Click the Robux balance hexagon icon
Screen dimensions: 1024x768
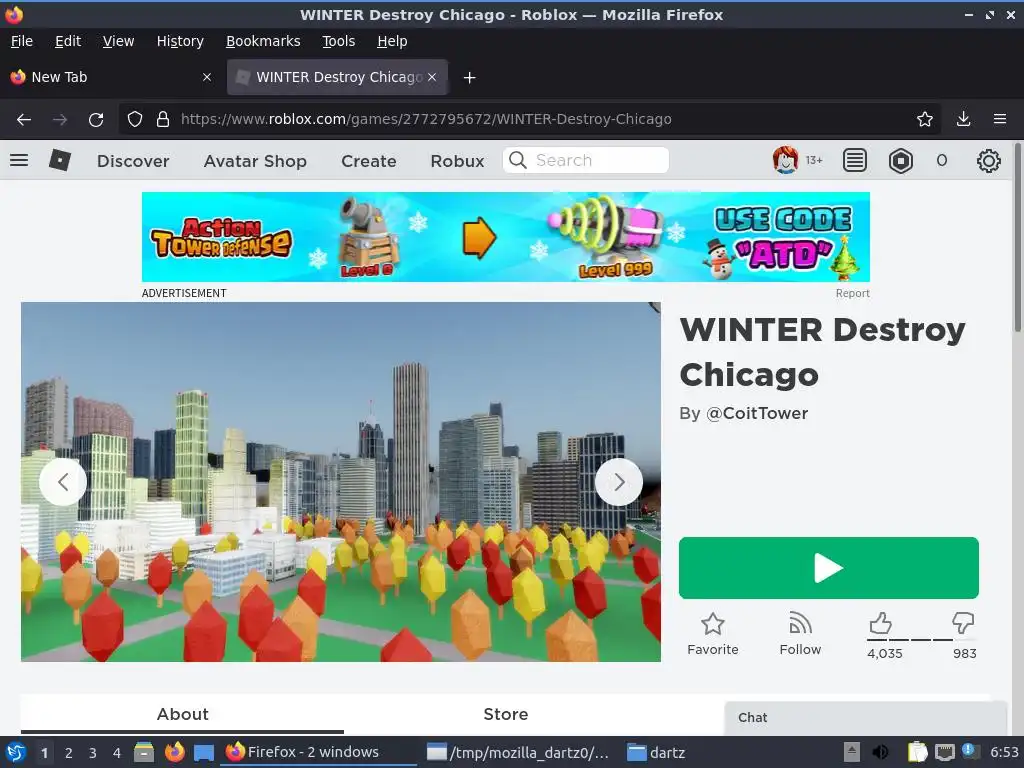click(901, 160)
